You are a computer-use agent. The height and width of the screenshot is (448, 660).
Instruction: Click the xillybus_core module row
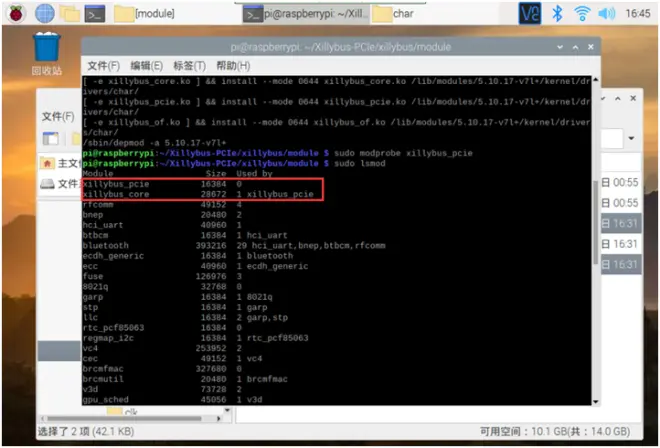coord(198,194)
